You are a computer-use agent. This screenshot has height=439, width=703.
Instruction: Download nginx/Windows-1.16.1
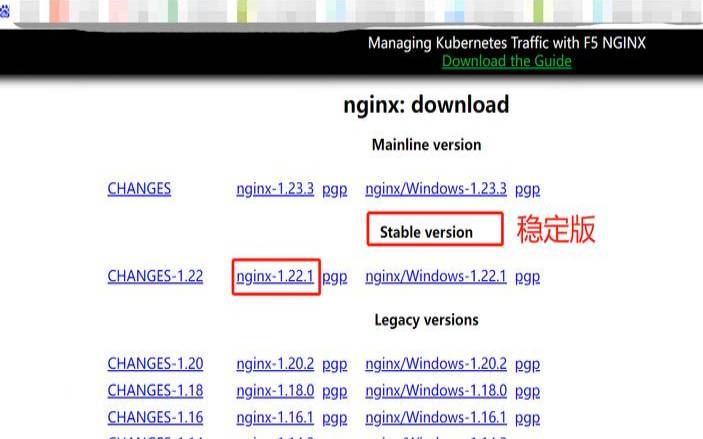tap(436, 417)
